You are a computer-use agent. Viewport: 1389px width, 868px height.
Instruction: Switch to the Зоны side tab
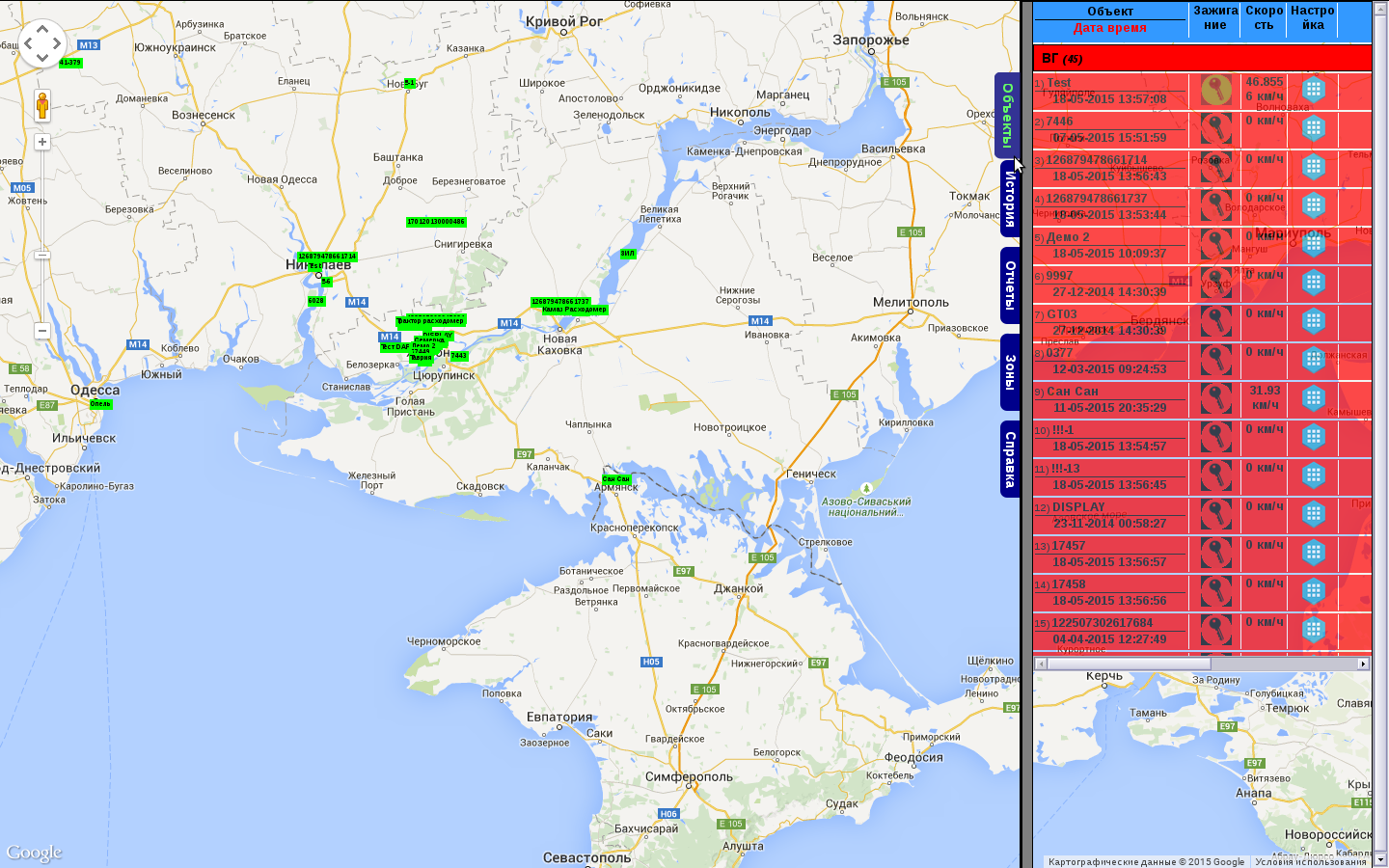click(1009, 372)
